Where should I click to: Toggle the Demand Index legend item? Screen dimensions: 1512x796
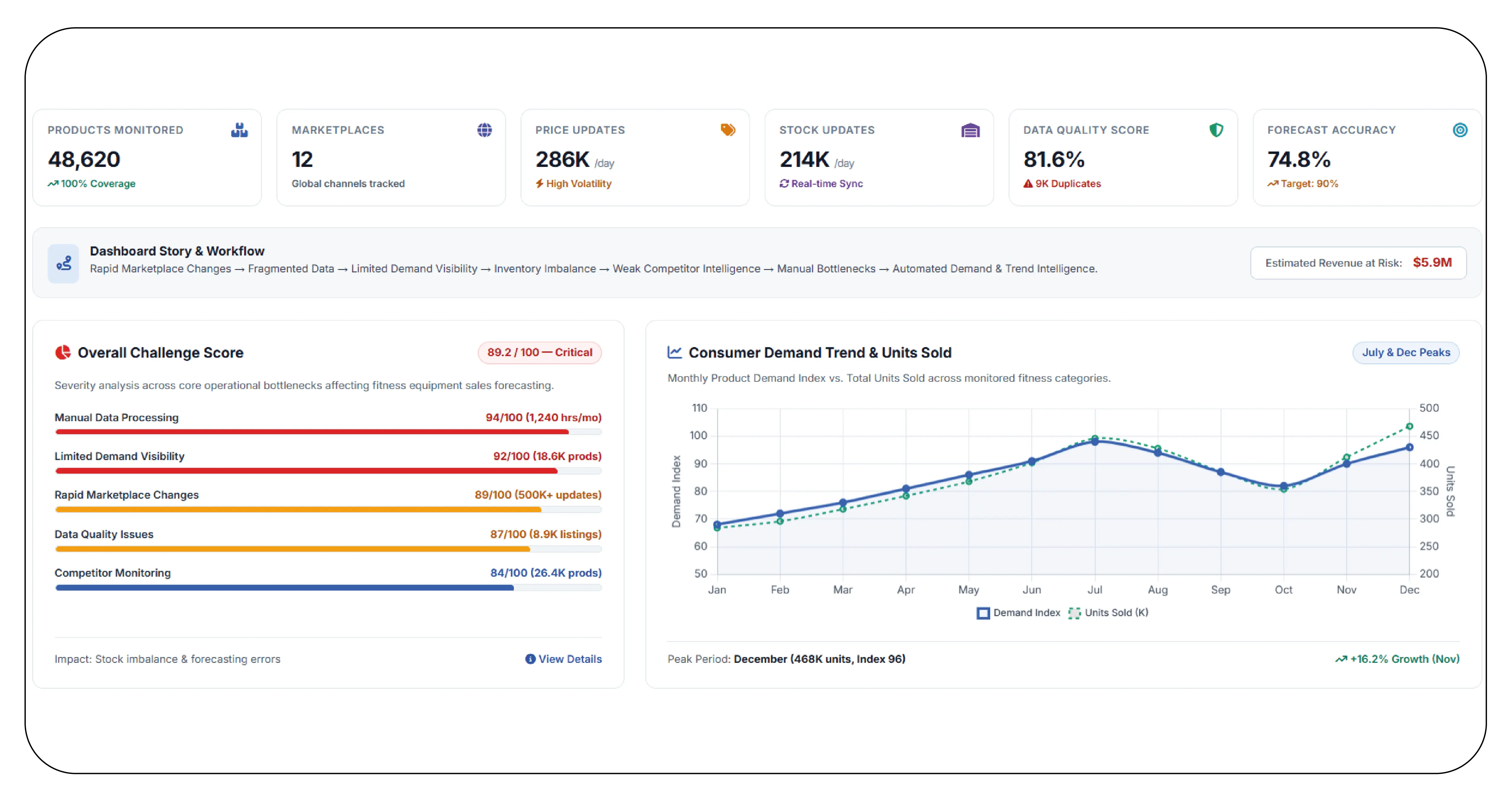[x=1018, y=613]
